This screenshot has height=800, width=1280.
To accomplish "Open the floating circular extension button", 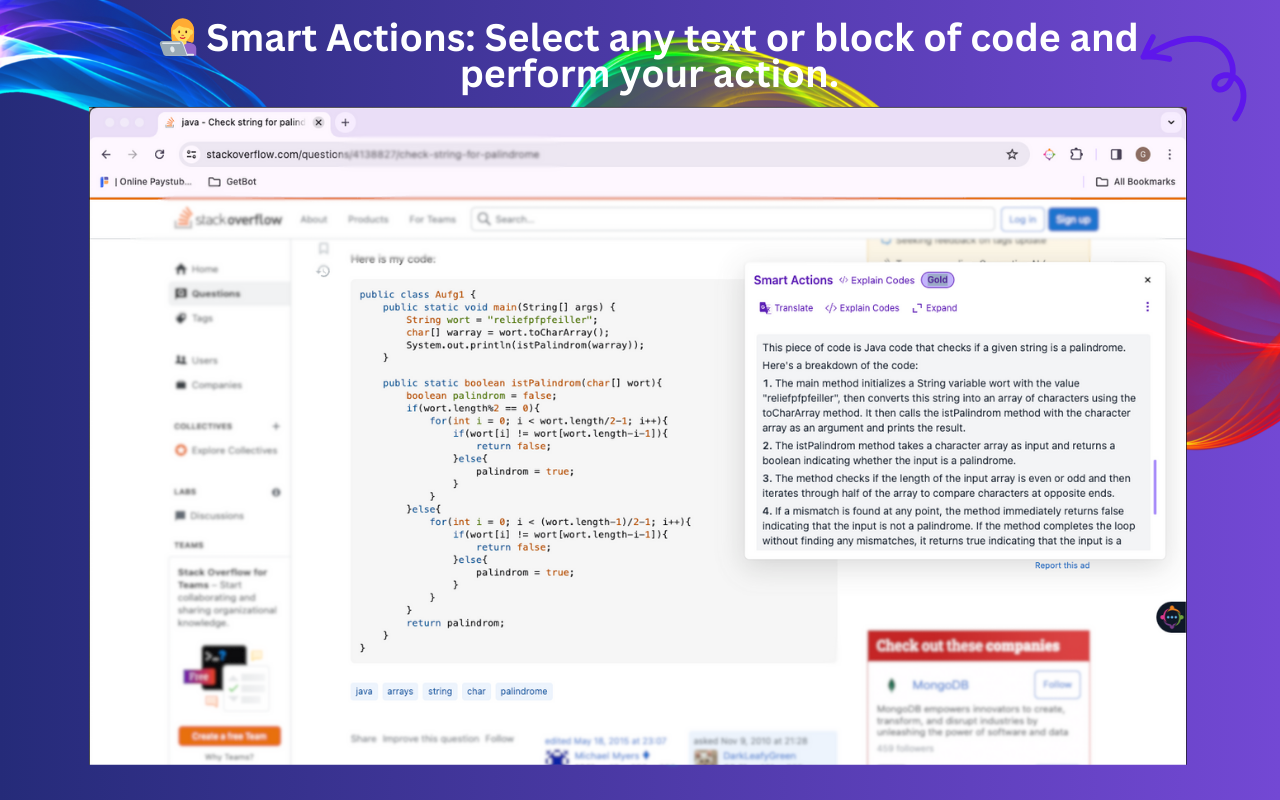I will pos(1171,617).
